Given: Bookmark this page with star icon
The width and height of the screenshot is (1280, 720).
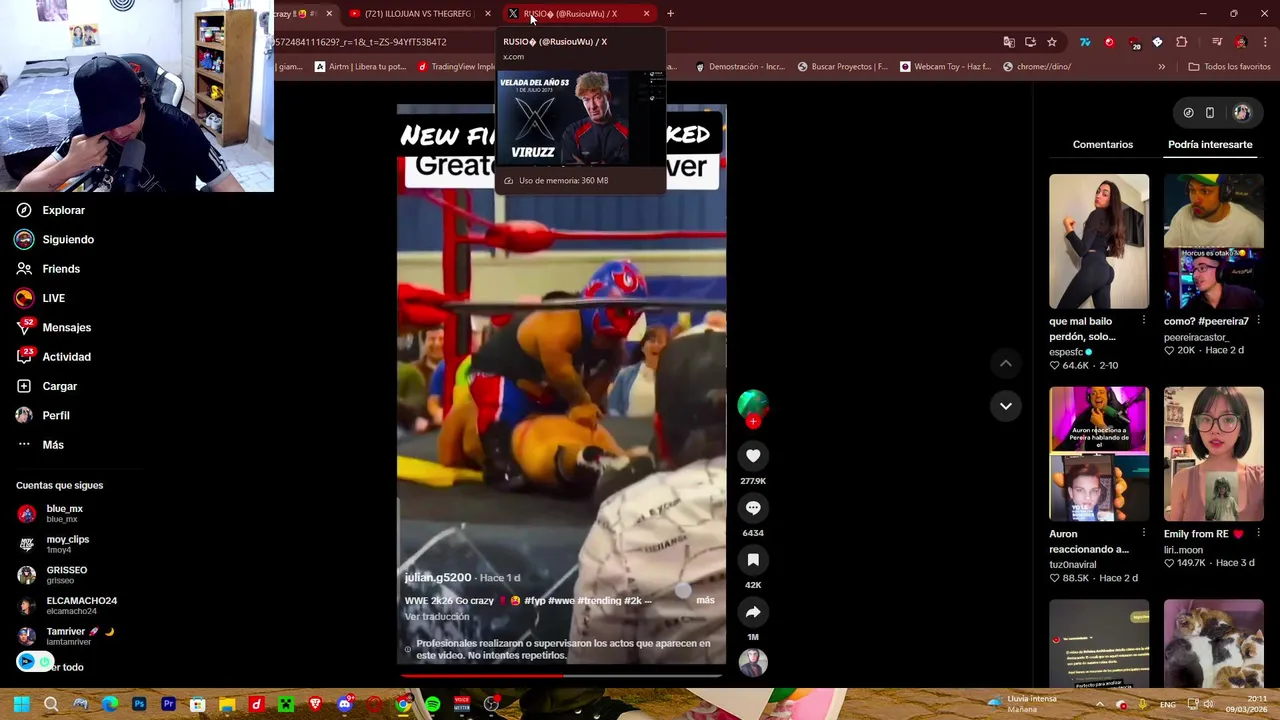Looking at the screenshot, I should click(1052, 42).
